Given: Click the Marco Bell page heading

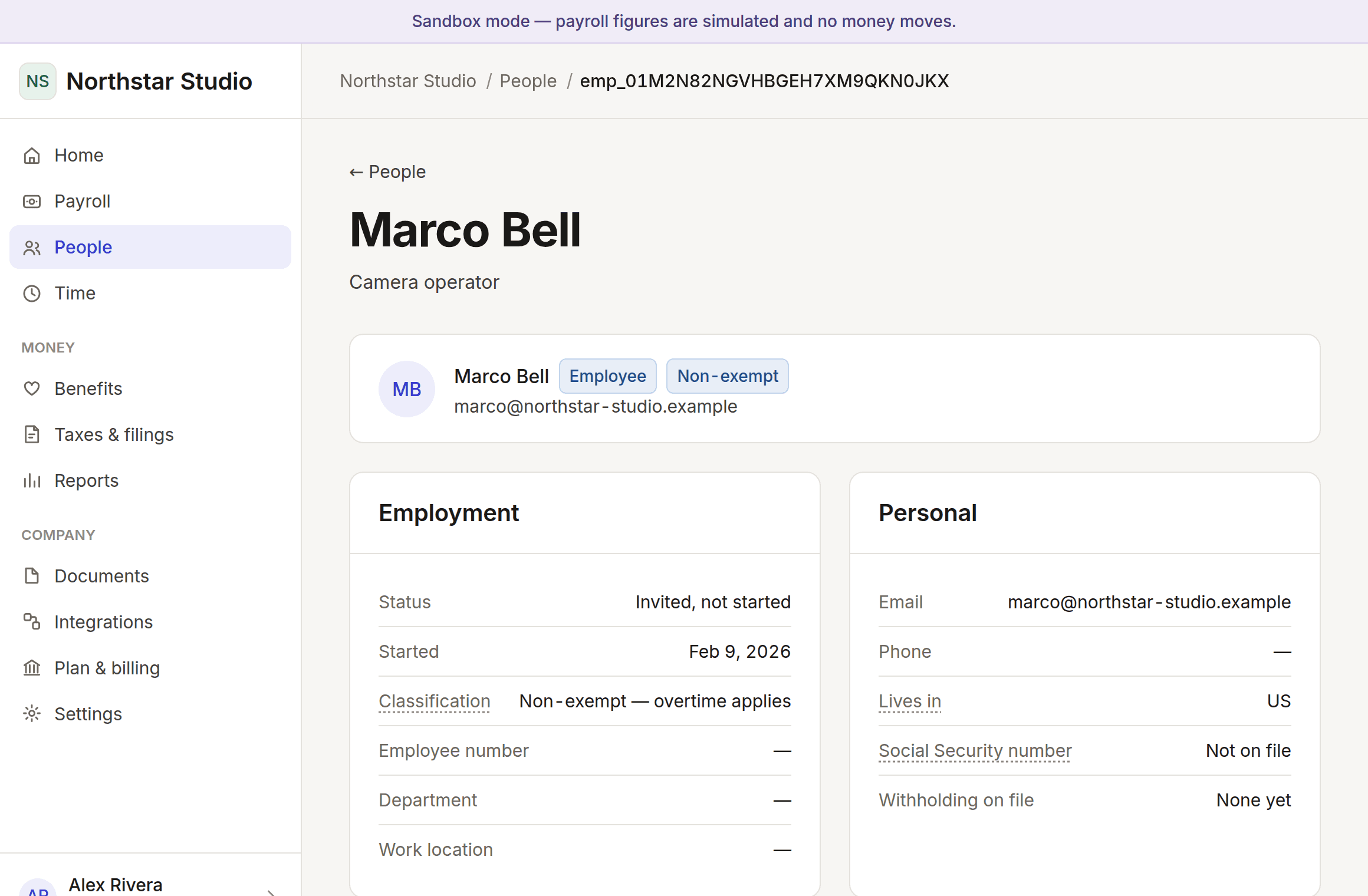Looking at the screenshot, I should click(465, 230).
